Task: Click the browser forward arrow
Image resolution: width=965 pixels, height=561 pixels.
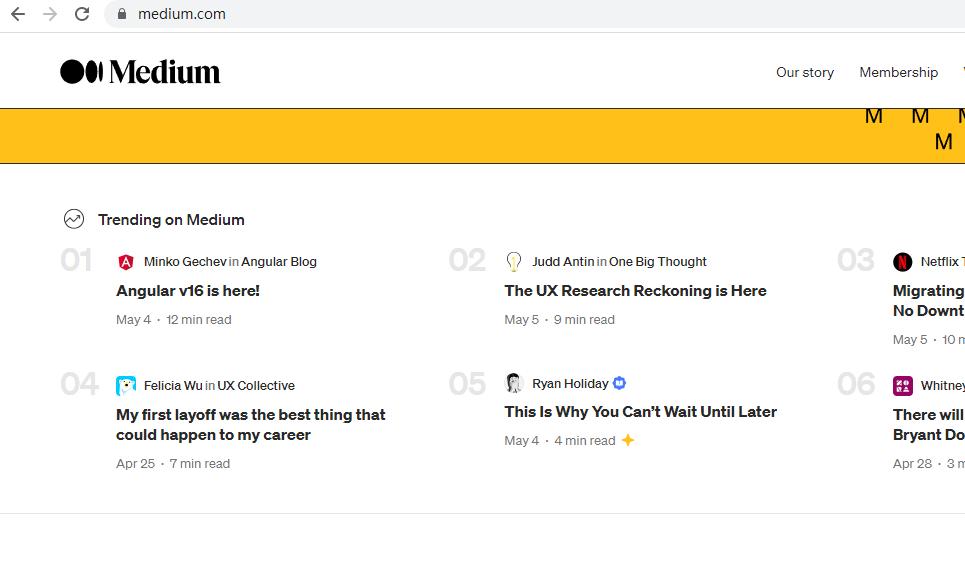Action: (50, 14)
